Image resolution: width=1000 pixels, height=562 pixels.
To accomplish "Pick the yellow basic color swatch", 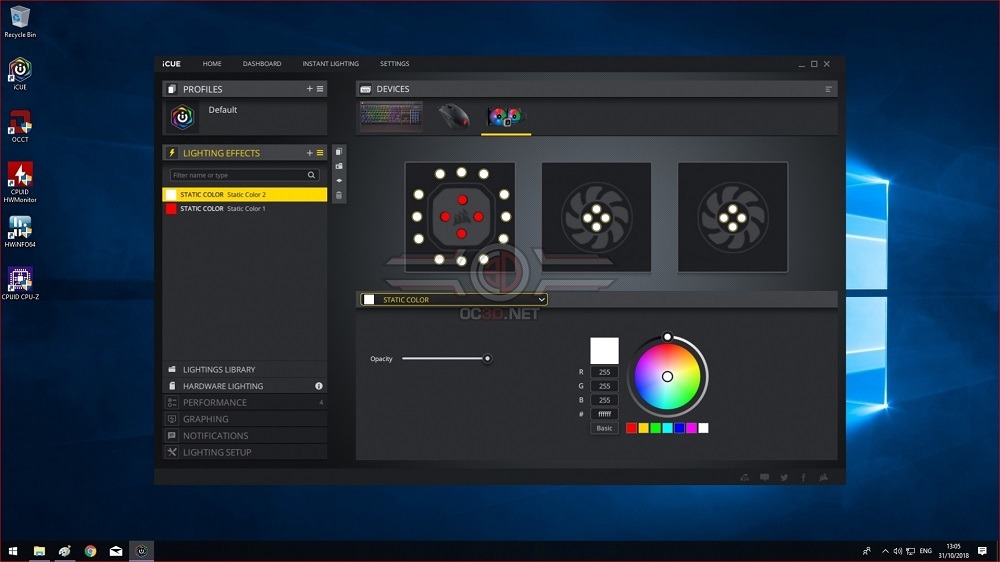I will tap(643, 428).
